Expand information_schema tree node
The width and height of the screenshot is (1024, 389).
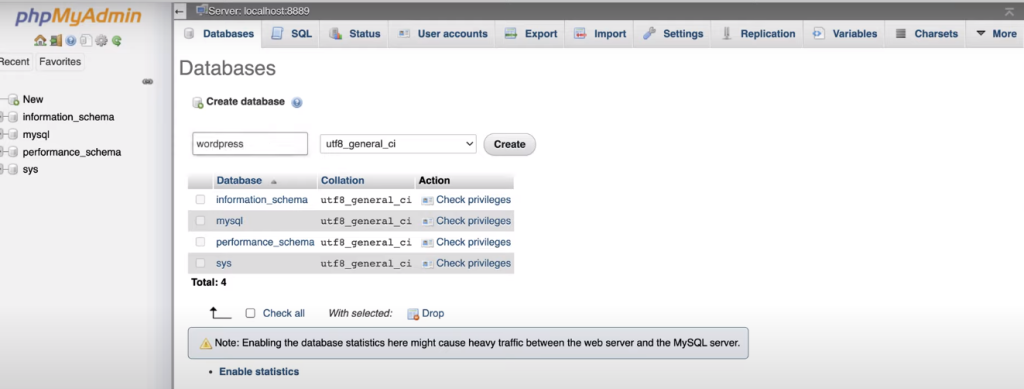coord(2,117)
